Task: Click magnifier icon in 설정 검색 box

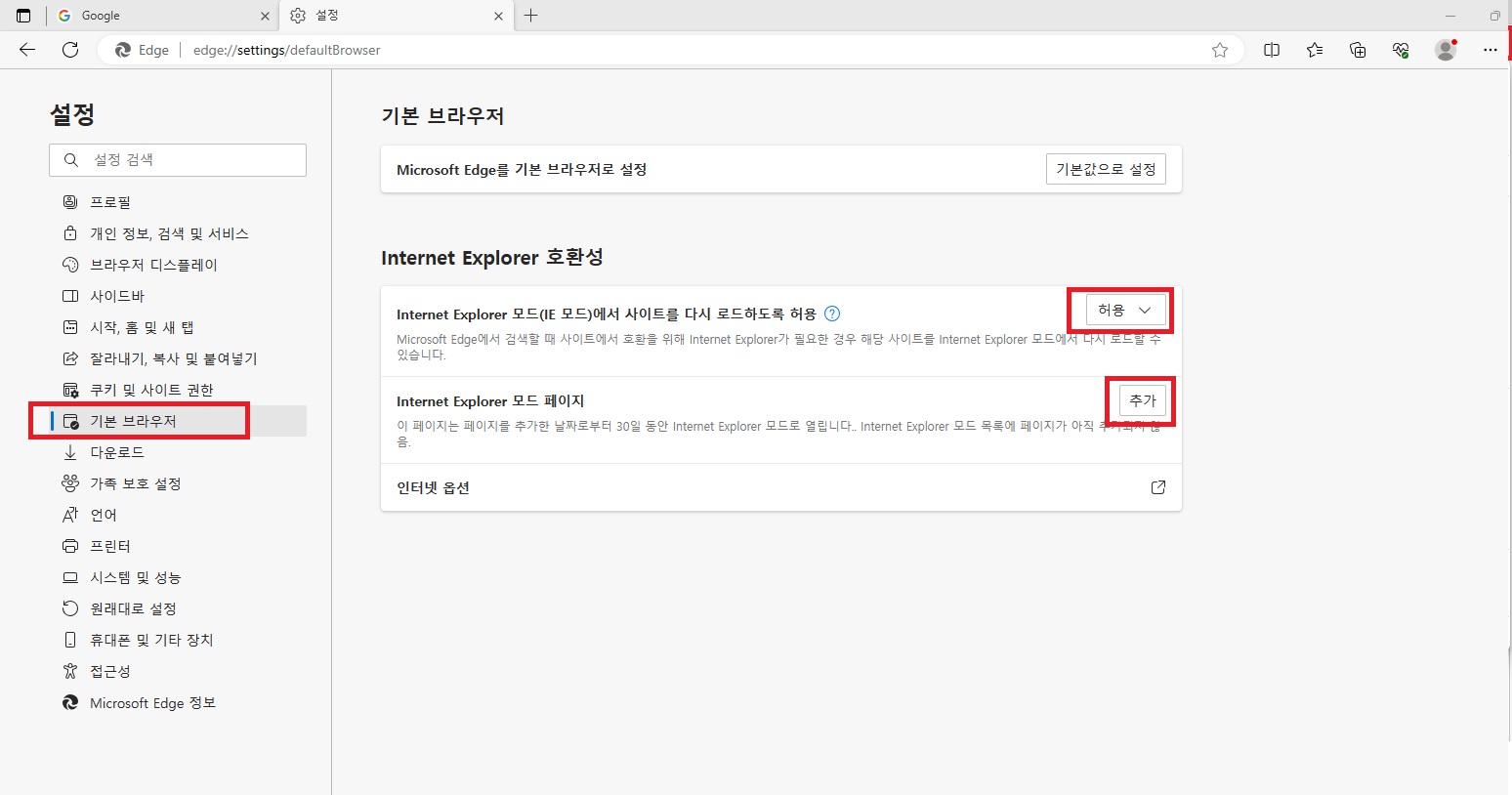Action: [71, 160]
